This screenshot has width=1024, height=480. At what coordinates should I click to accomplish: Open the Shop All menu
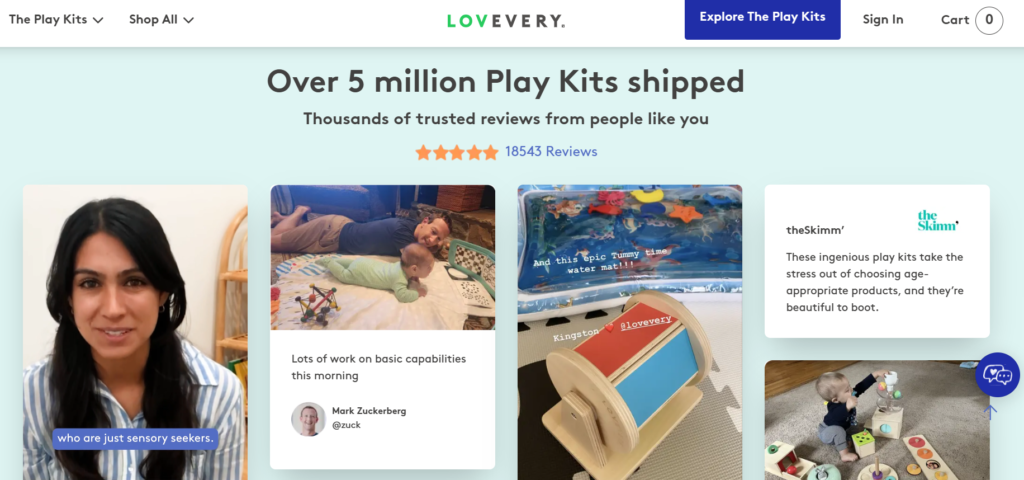(x=161, y=20)
